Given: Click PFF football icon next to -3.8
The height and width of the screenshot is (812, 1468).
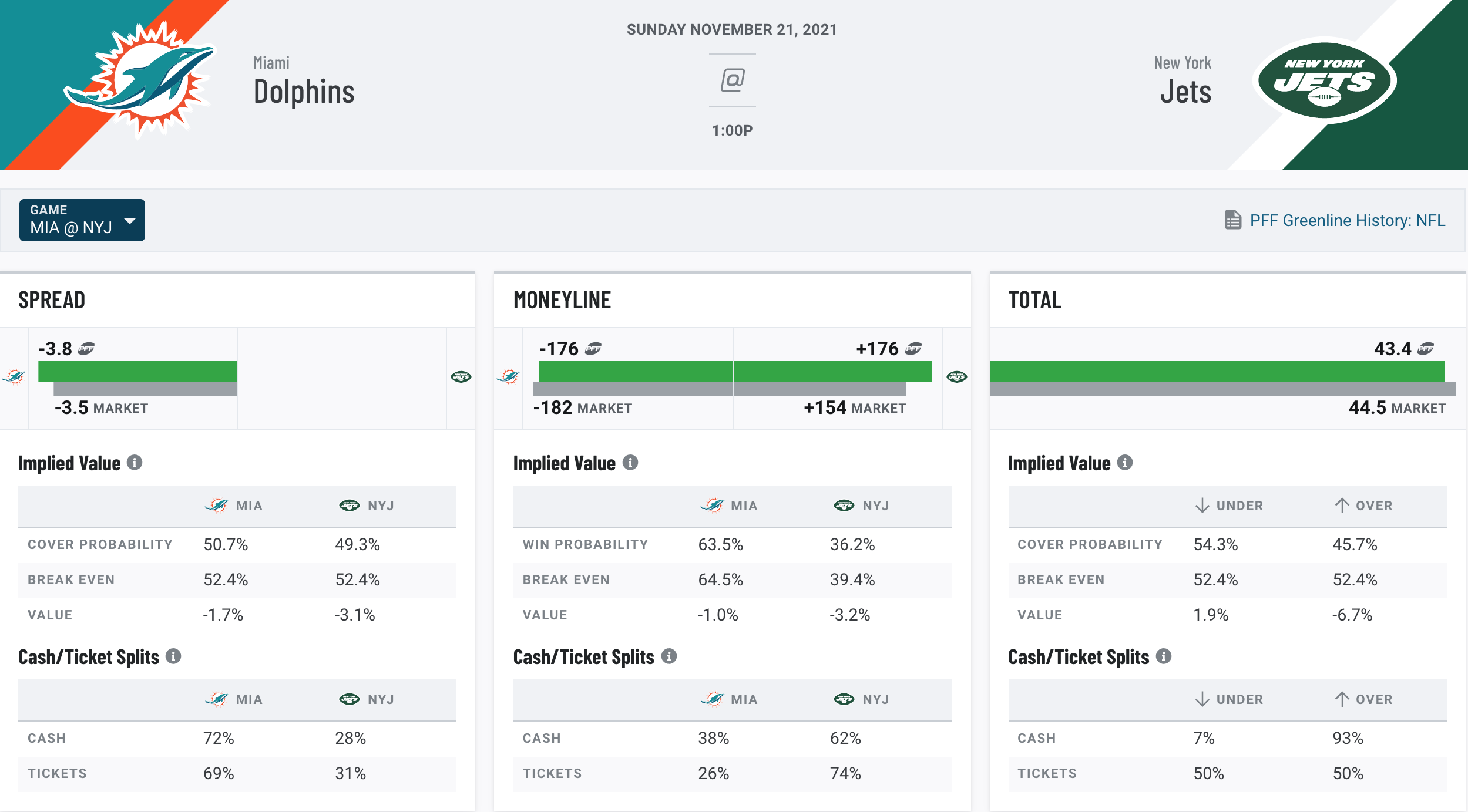Looking at the screenshot, I should click(87, 349).
